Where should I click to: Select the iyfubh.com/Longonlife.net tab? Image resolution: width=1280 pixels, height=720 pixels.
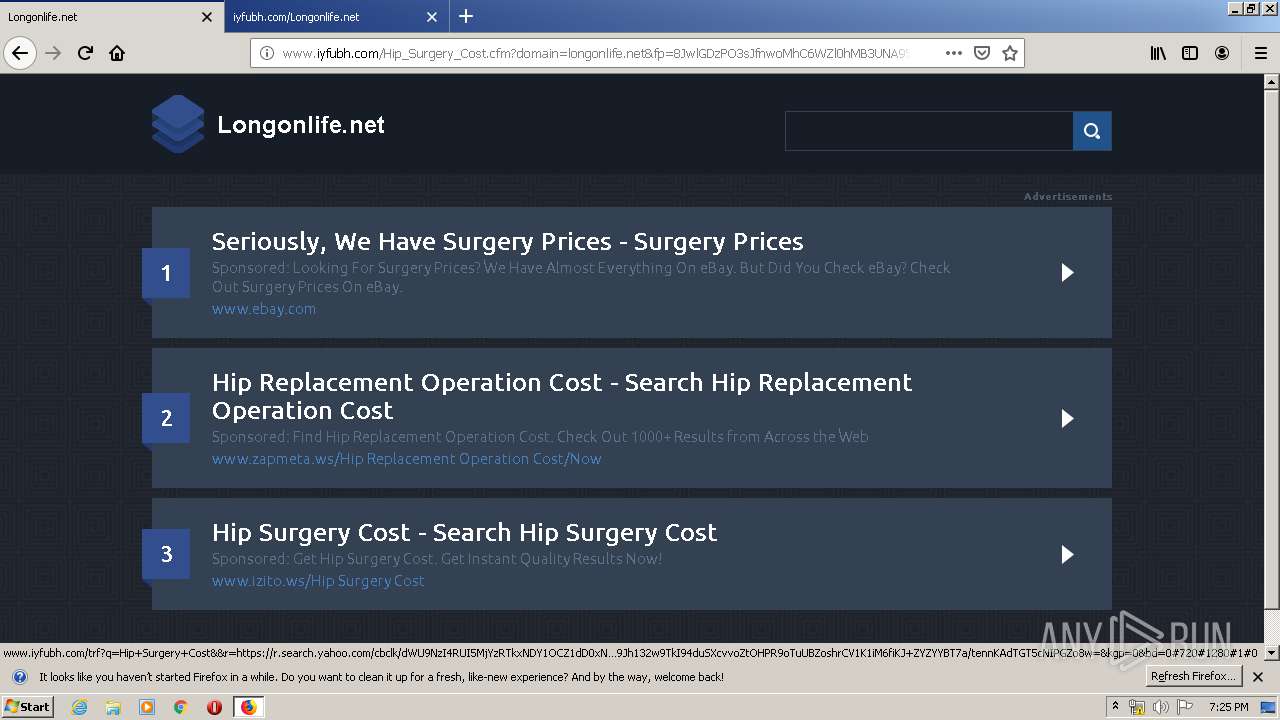tap(336, 17)
